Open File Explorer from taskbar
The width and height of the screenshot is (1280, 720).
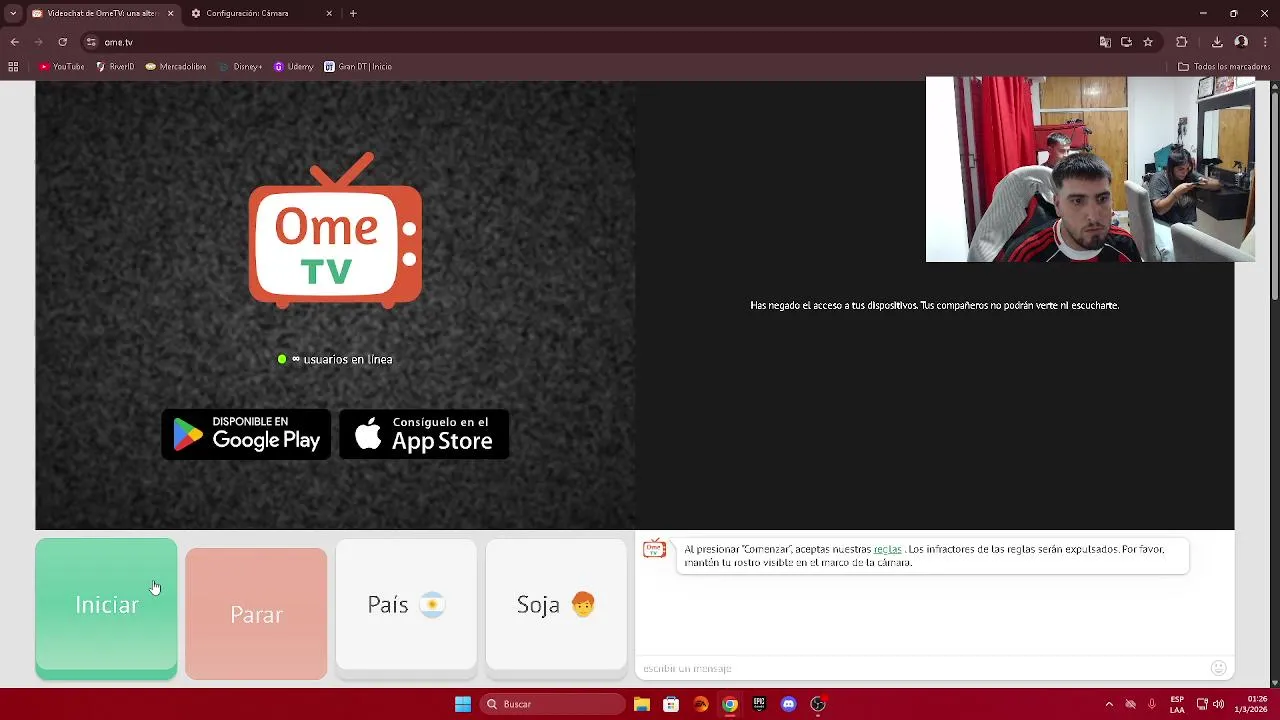pos(642,704)
